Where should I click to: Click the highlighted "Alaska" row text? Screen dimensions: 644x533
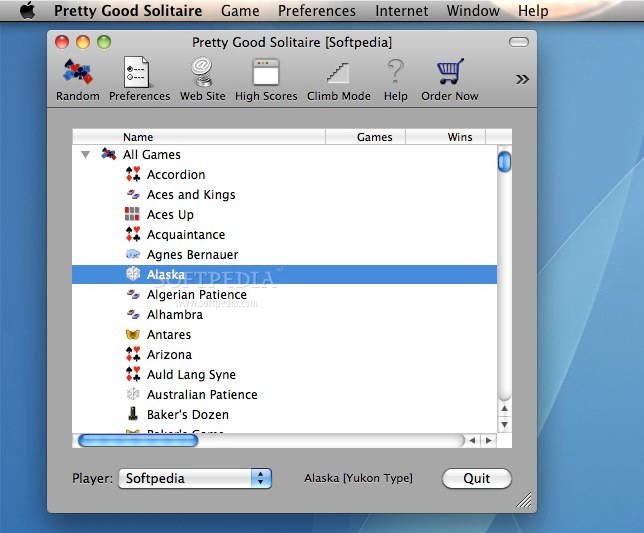coord(166,274)
